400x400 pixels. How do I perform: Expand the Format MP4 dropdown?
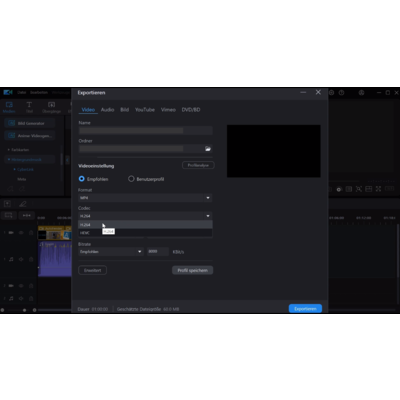(145, 198)
